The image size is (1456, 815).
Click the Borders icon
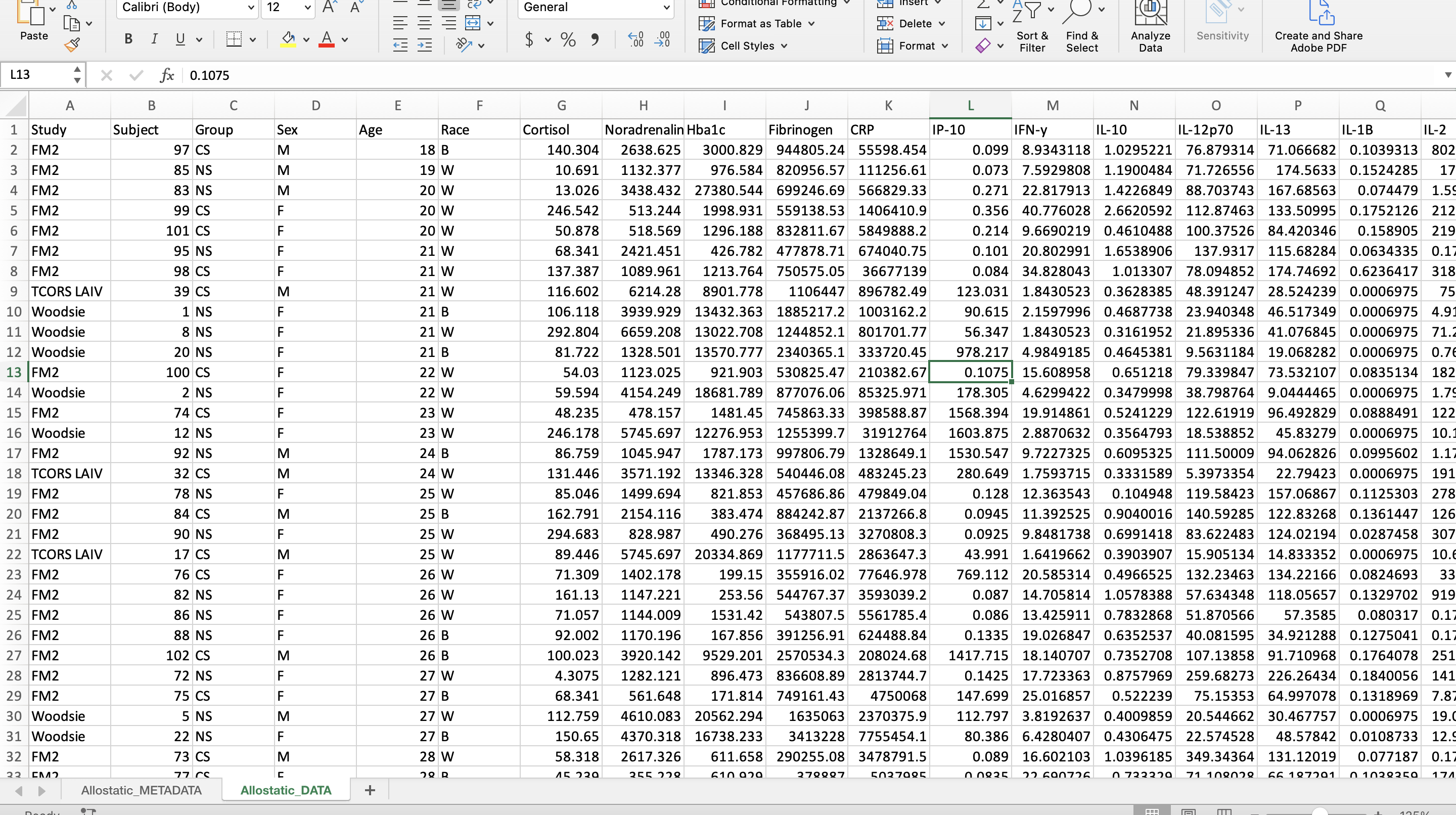pos(234,39)
